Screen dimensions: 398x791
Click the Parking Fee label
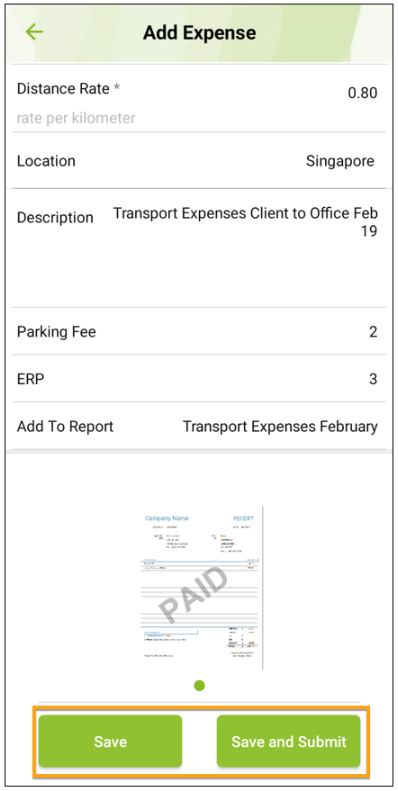[x=56, y=332]
